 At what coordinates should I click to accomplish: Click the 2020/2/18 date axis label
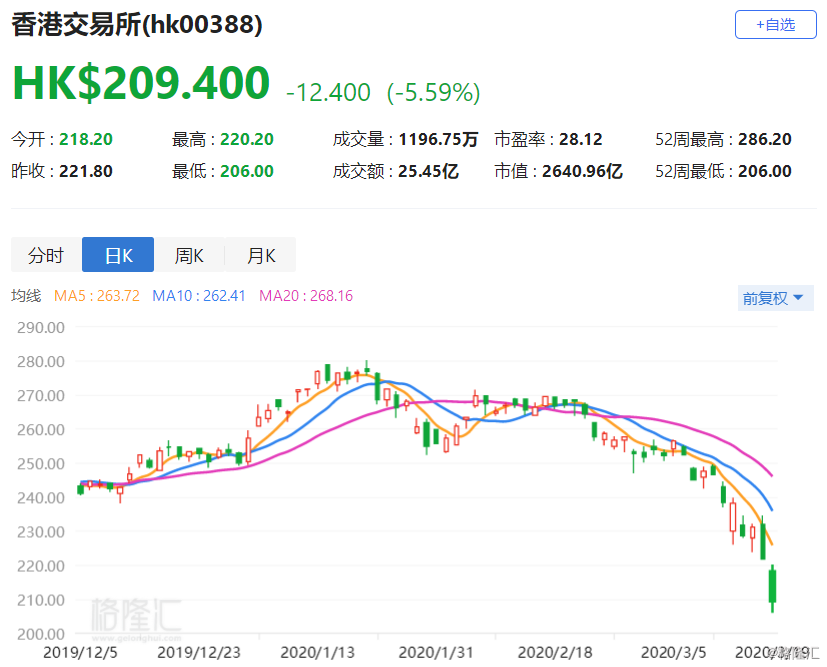click(x=555, y=653)
